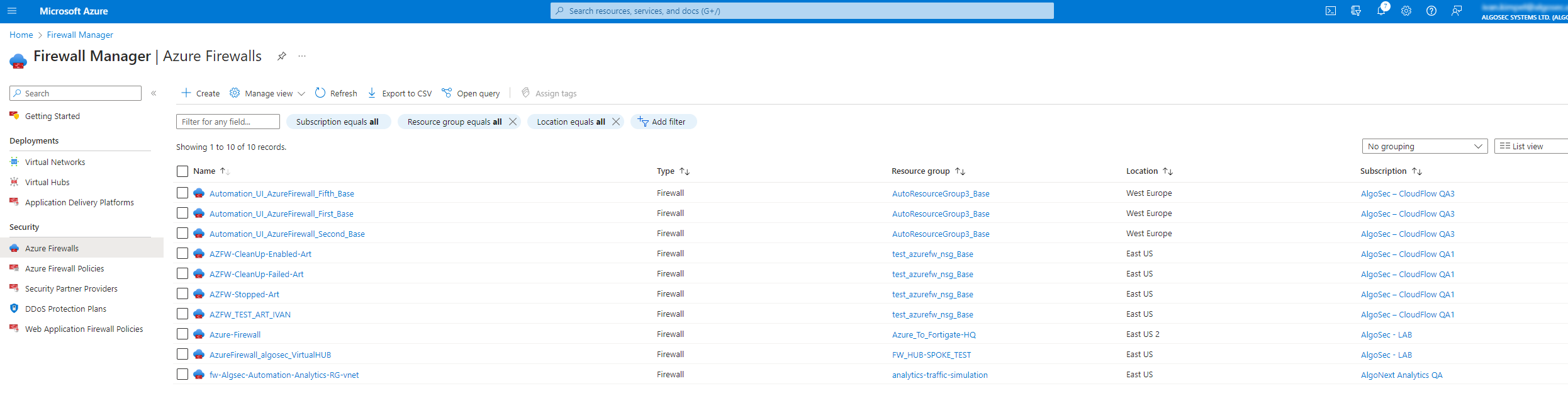Open the fw-Algsec-Automation-Analytics-RG-vnet firewall link
The image size is (1568, 410).
284,375
